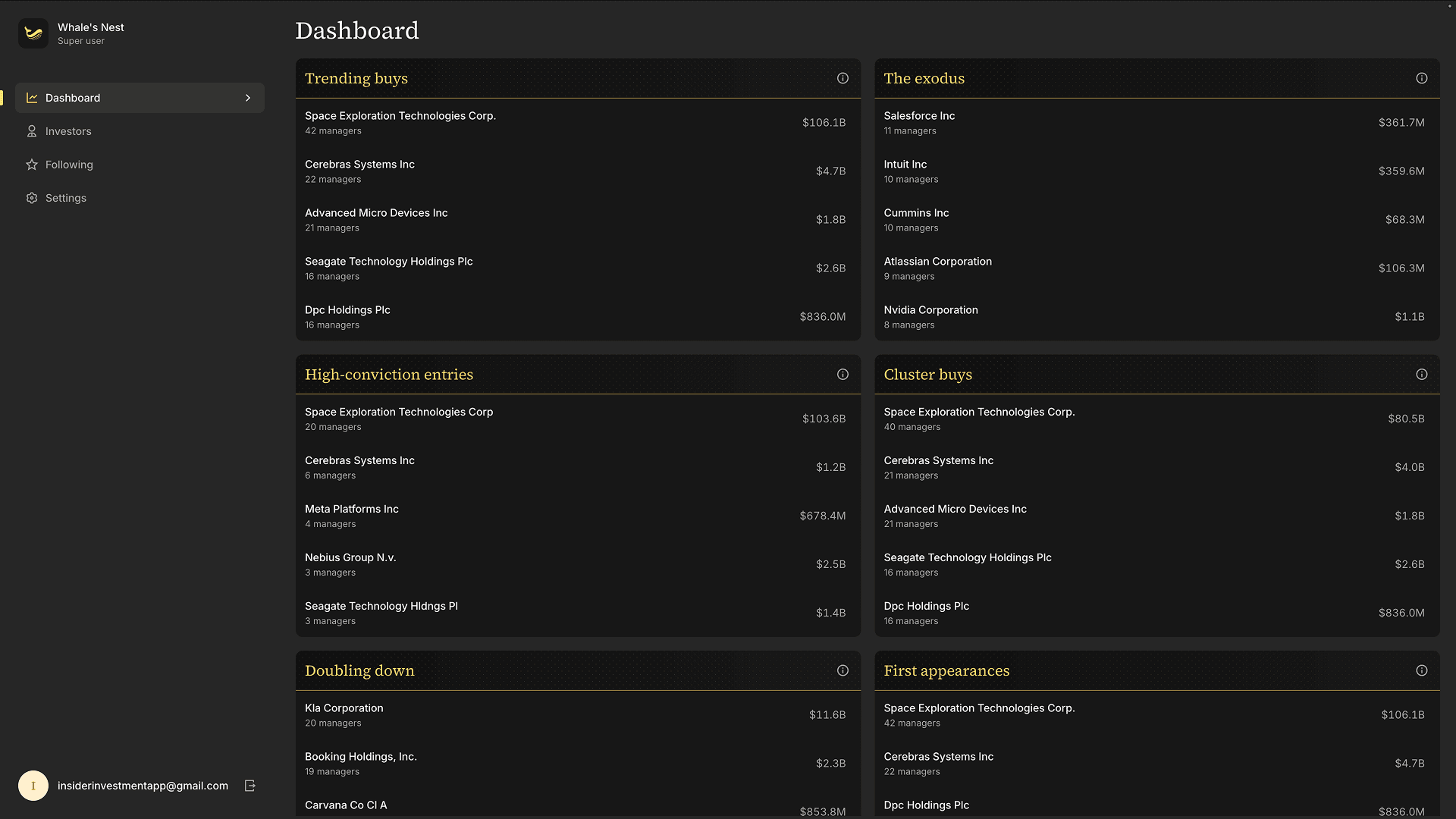Select Space Exploration row with 42 managers in Trending buys
This screenshot has width=1456, height=819.
[578, 123]
